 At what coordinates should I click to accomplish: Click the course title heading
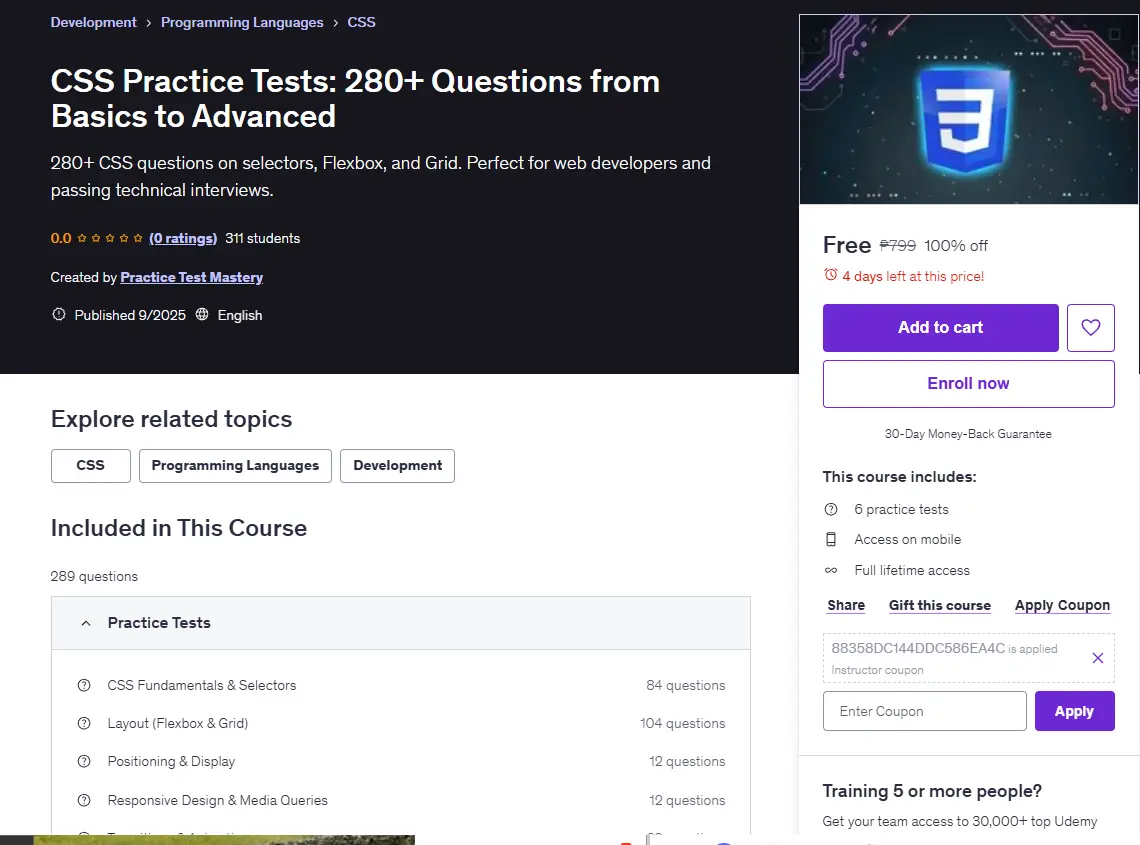pyautogui.click(x=356, y=98)
